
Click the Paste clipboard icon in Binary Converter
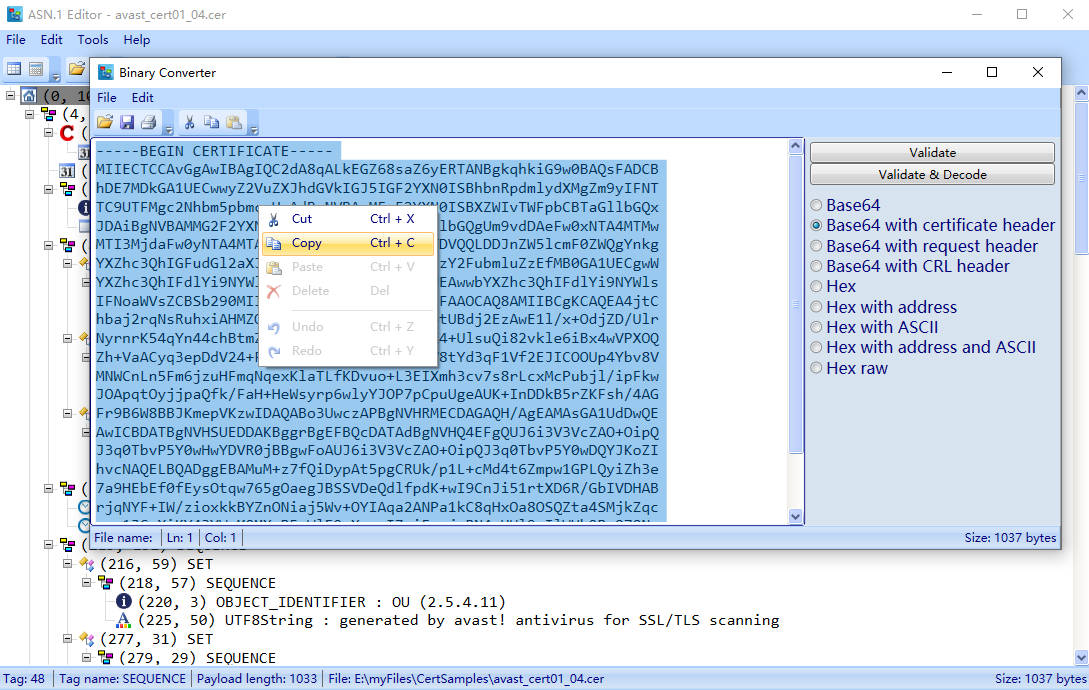pyautogui.click(x=233, y=121)
